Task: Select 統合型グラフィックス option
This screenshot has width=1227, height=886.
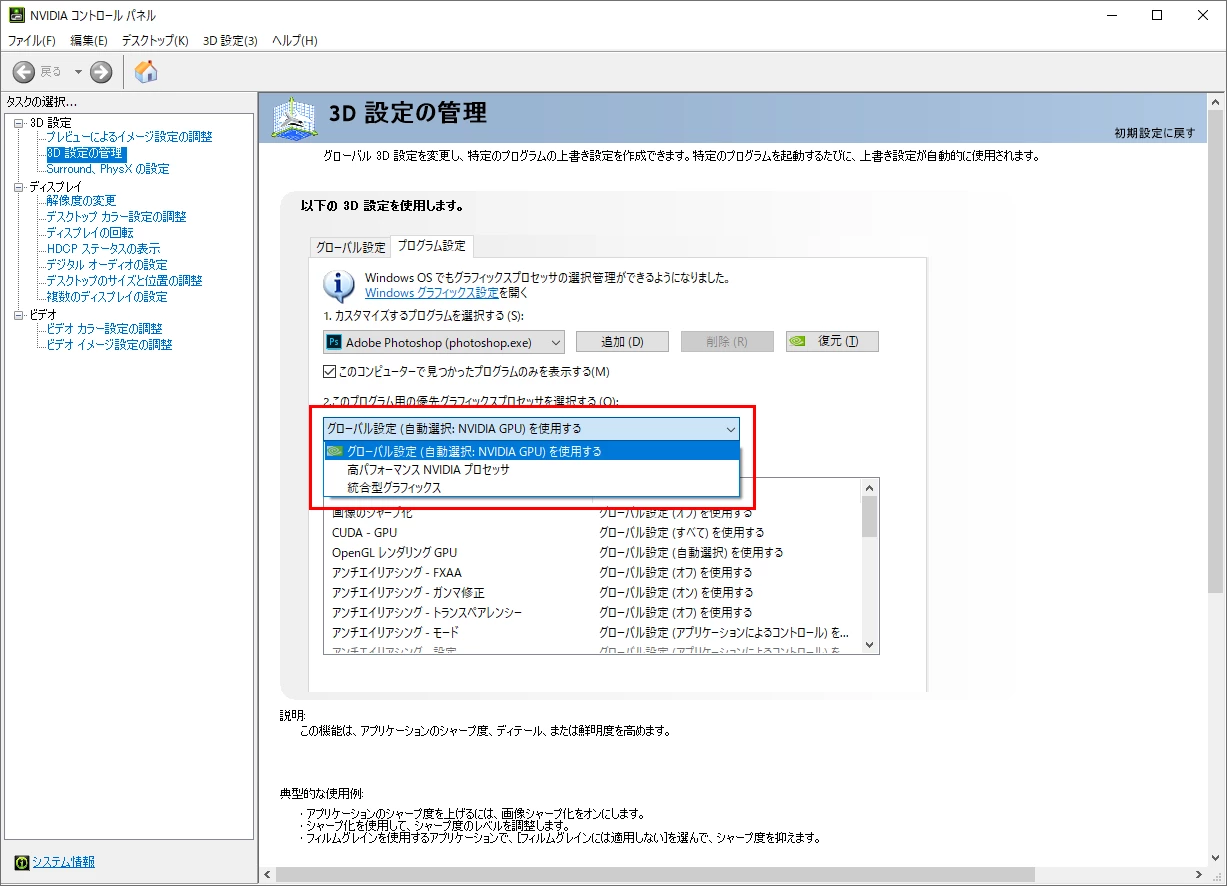Action: (x=531, y=488)
